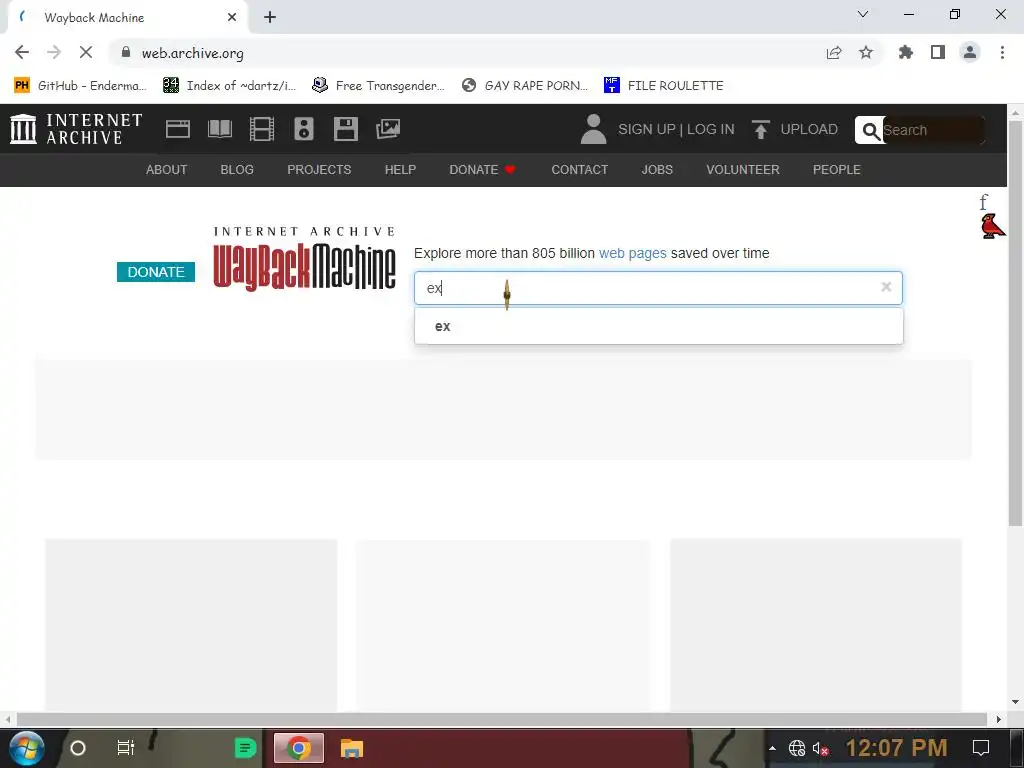Share this page icon
This screenshot has height=768, width=1024.
pyautogui.click(x=833, y=52)
